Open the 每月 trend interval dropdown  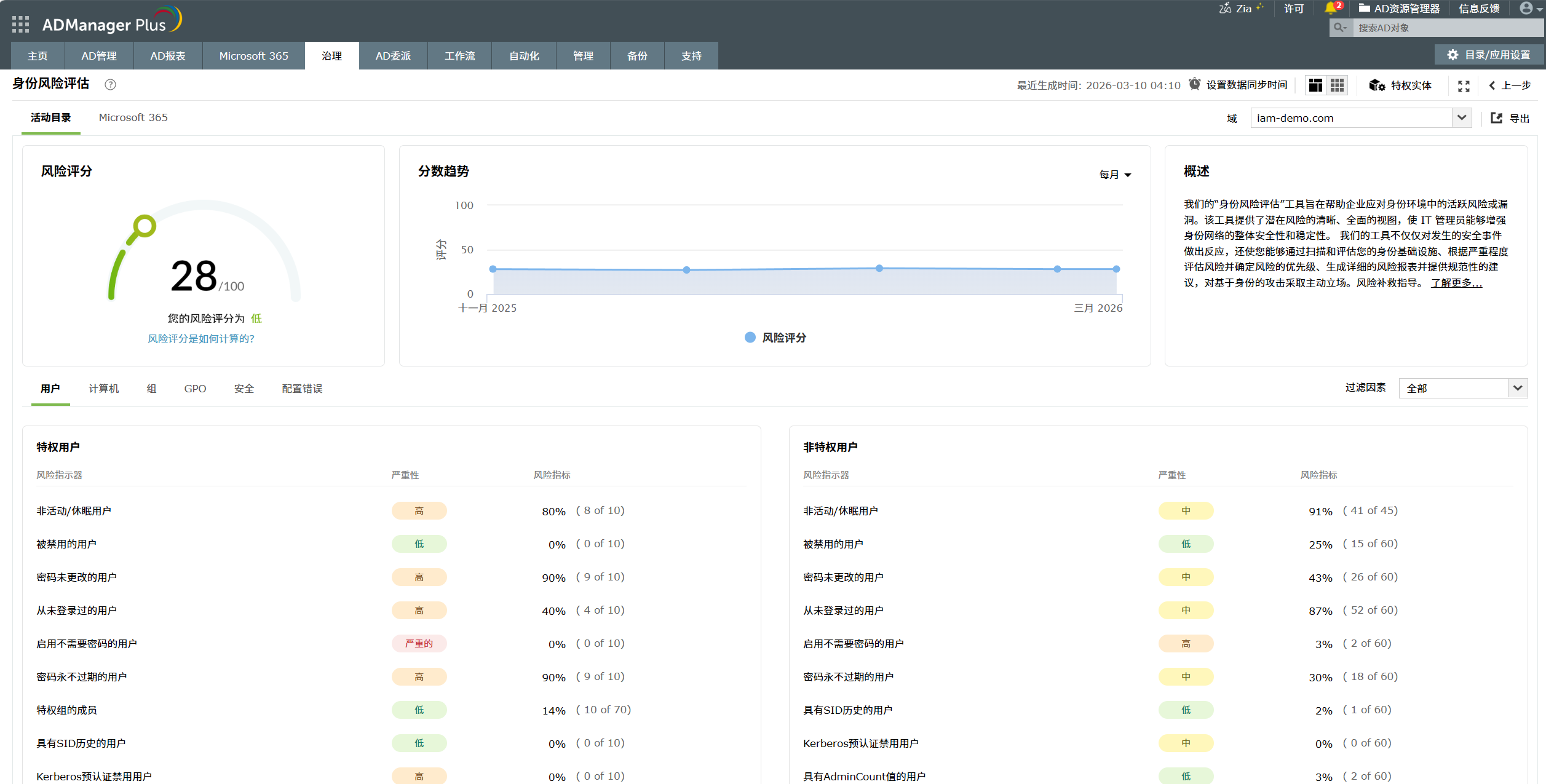(1115, 175)
